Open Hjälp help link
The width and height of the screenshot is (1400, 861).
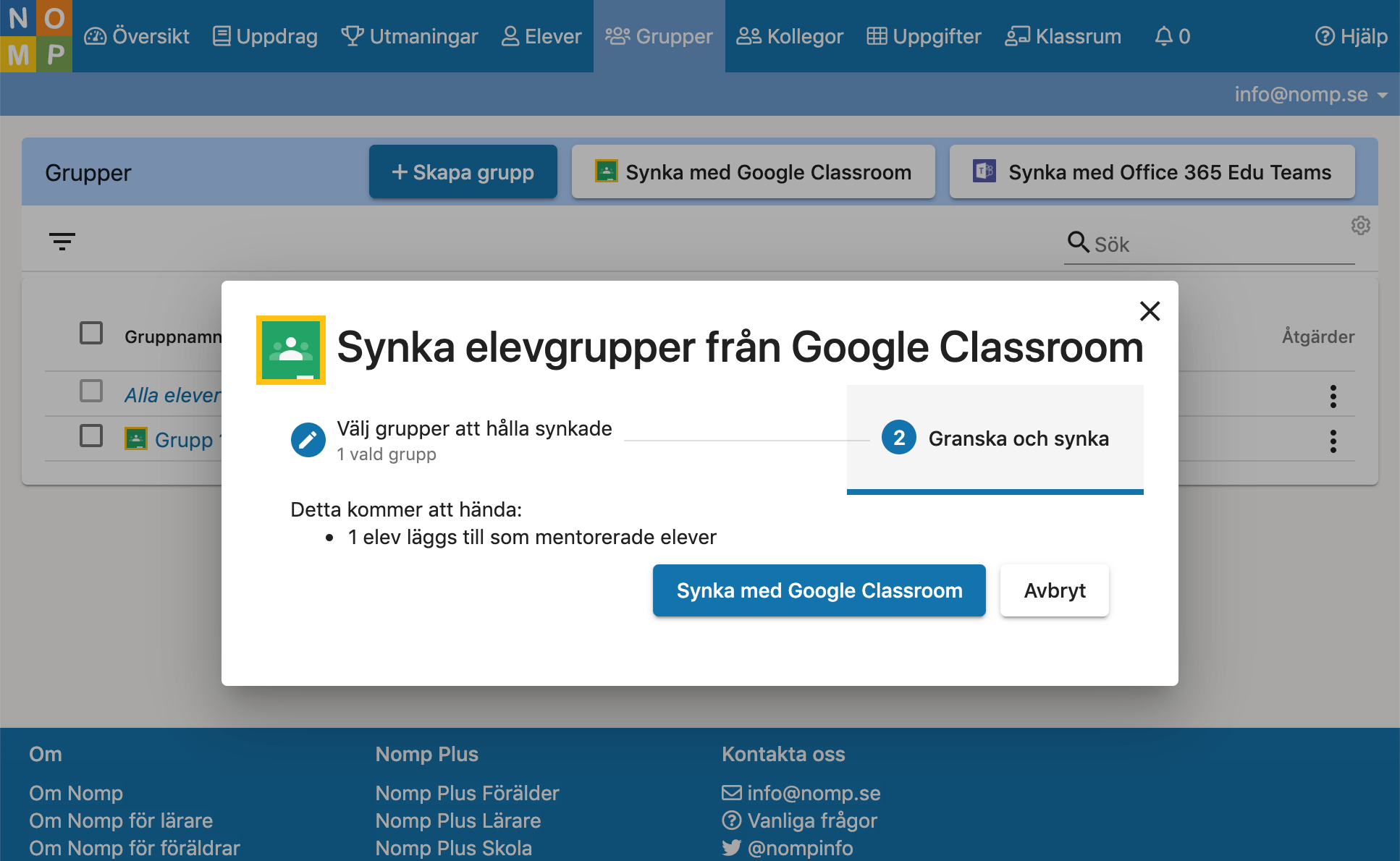point(1351,36)
